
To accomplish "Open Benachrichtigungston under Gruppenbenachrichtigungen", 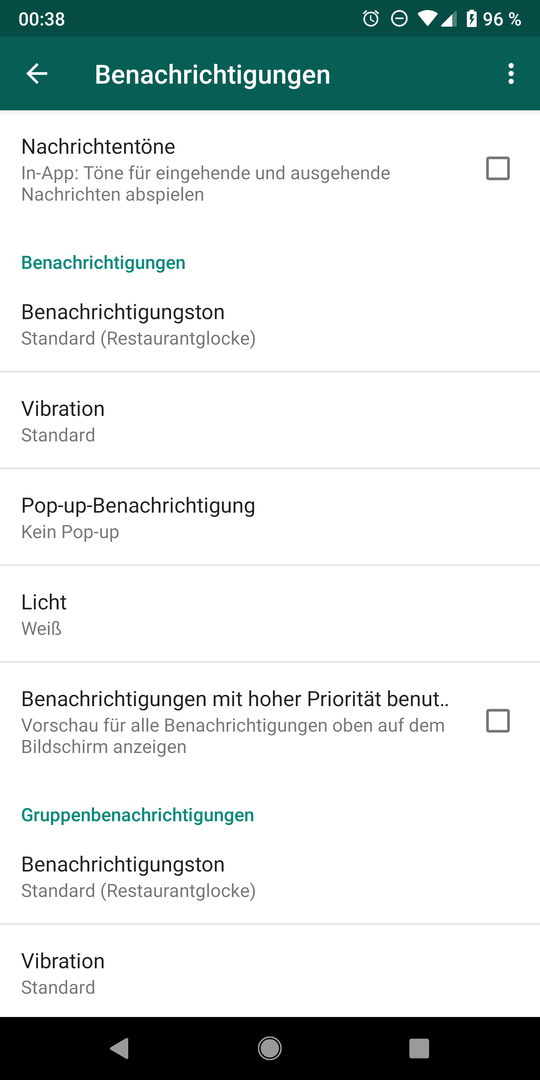I will pos(270,876).
